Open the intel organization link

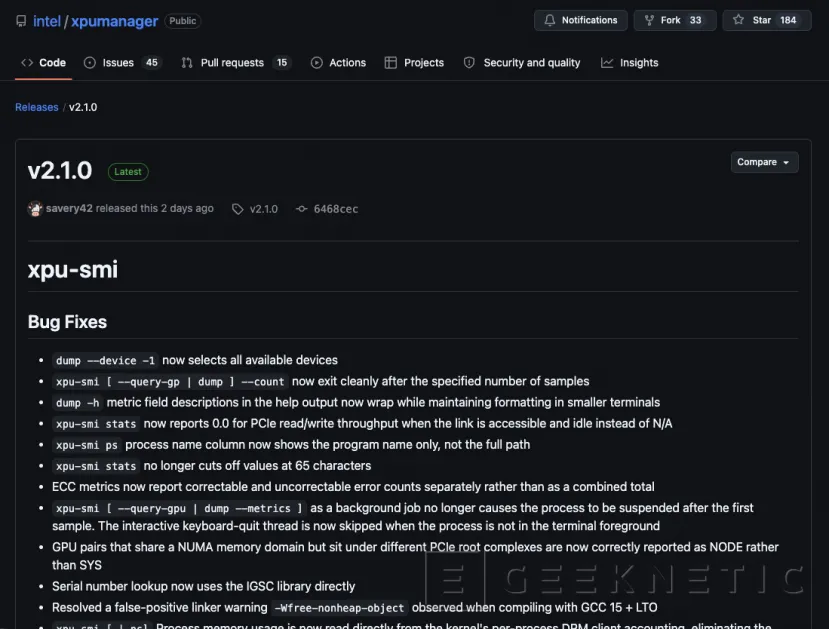coord(47,21)
